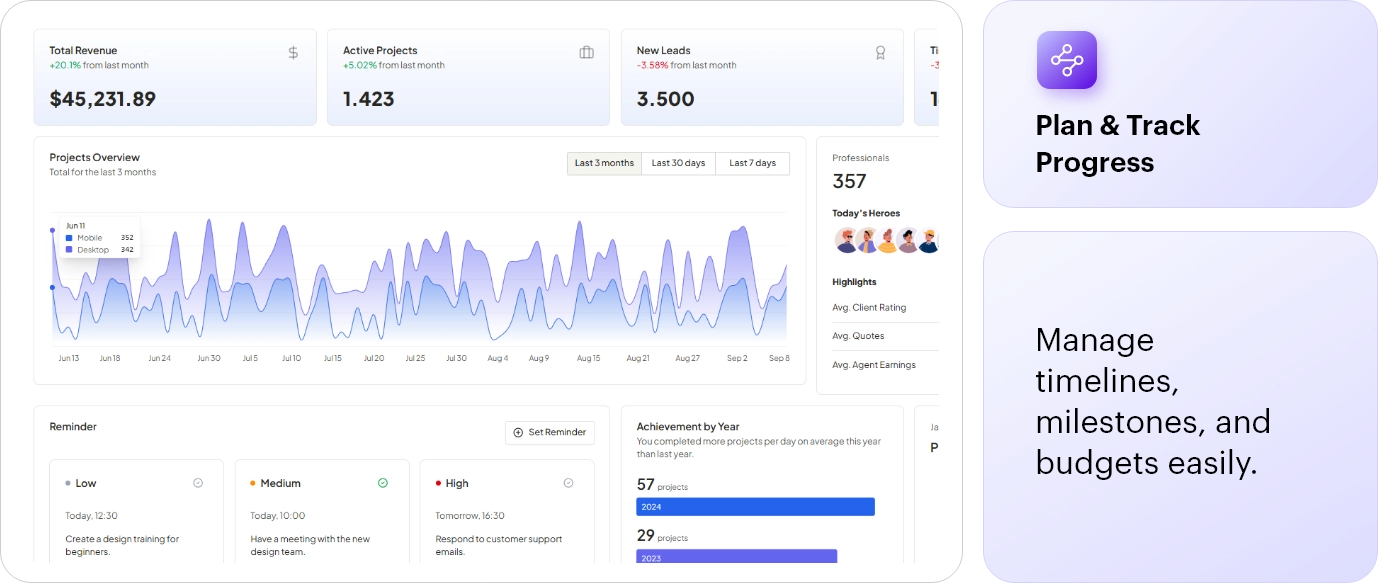Click the third avatar in Today's Heroes
Viewport: 1378px width, 583px height.
point(888,240)
